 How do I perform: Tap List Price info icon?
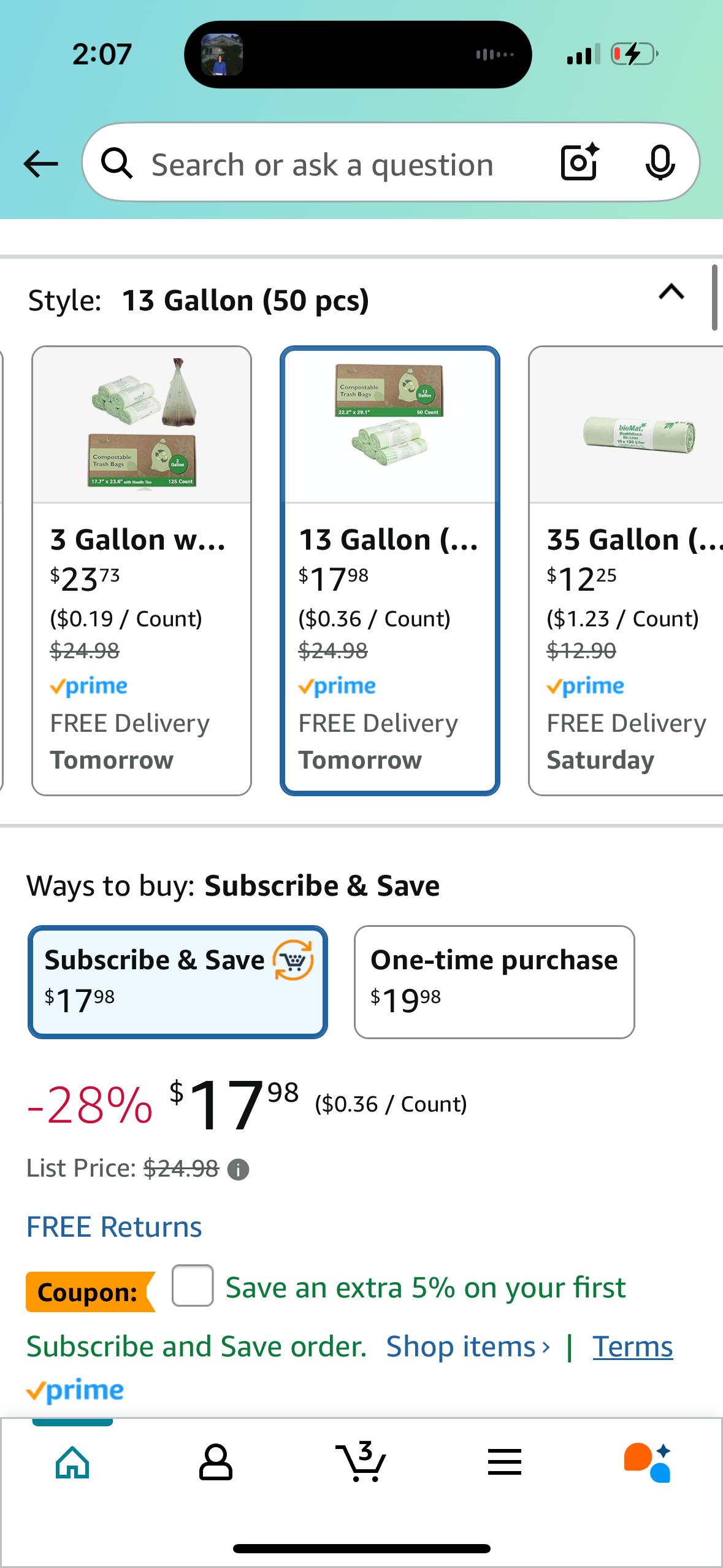238,1170
